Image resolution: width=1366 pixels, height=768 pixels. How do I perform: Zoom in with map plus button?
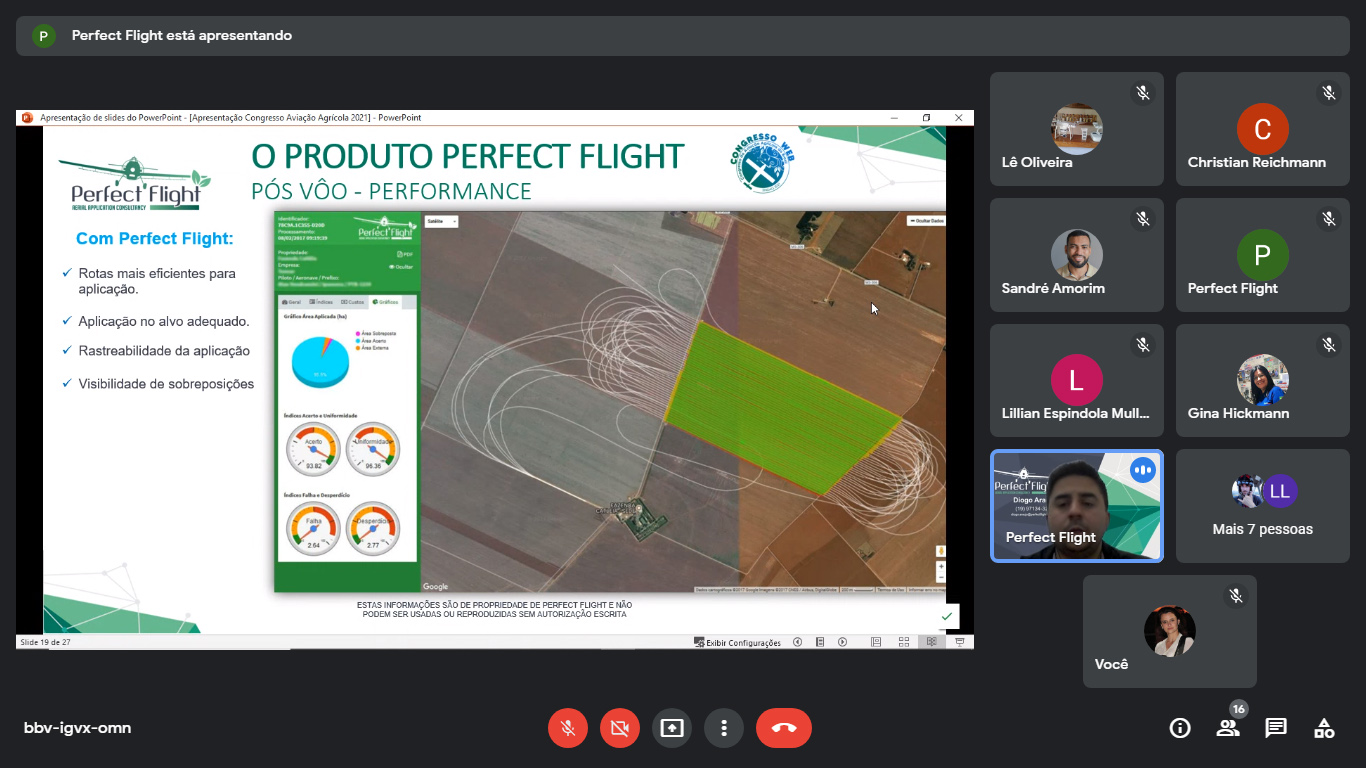coord(941,566)
